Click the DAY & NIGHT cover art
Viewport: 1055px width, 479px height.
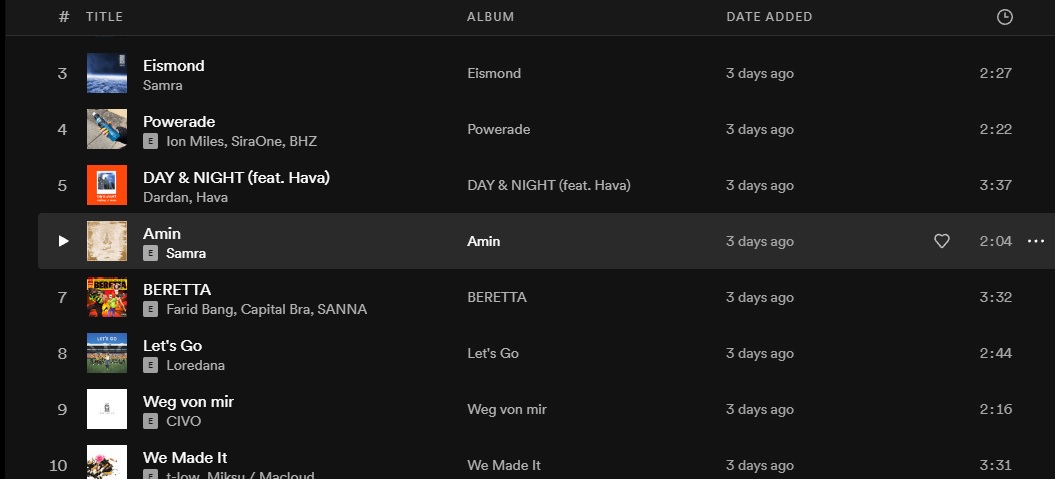coord(107,185)
